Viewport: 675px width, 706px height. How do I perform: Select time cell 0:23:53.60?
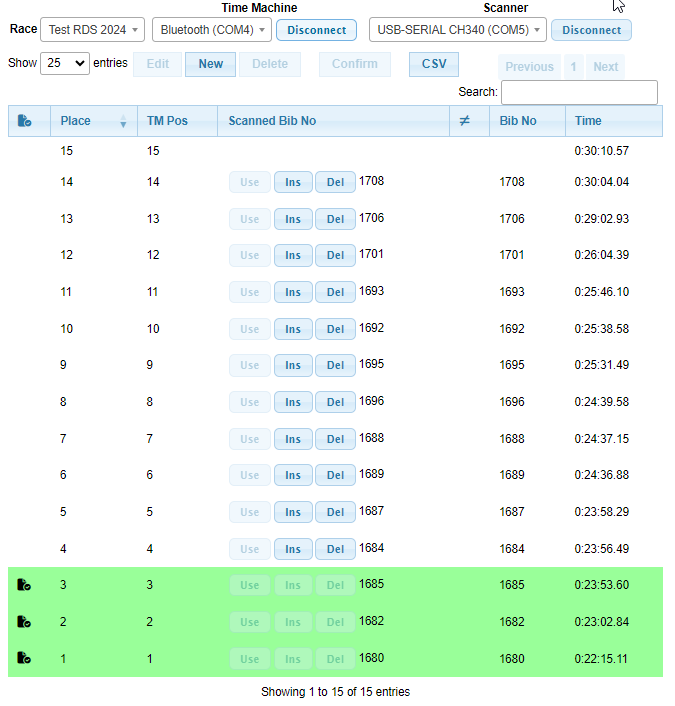602,585
